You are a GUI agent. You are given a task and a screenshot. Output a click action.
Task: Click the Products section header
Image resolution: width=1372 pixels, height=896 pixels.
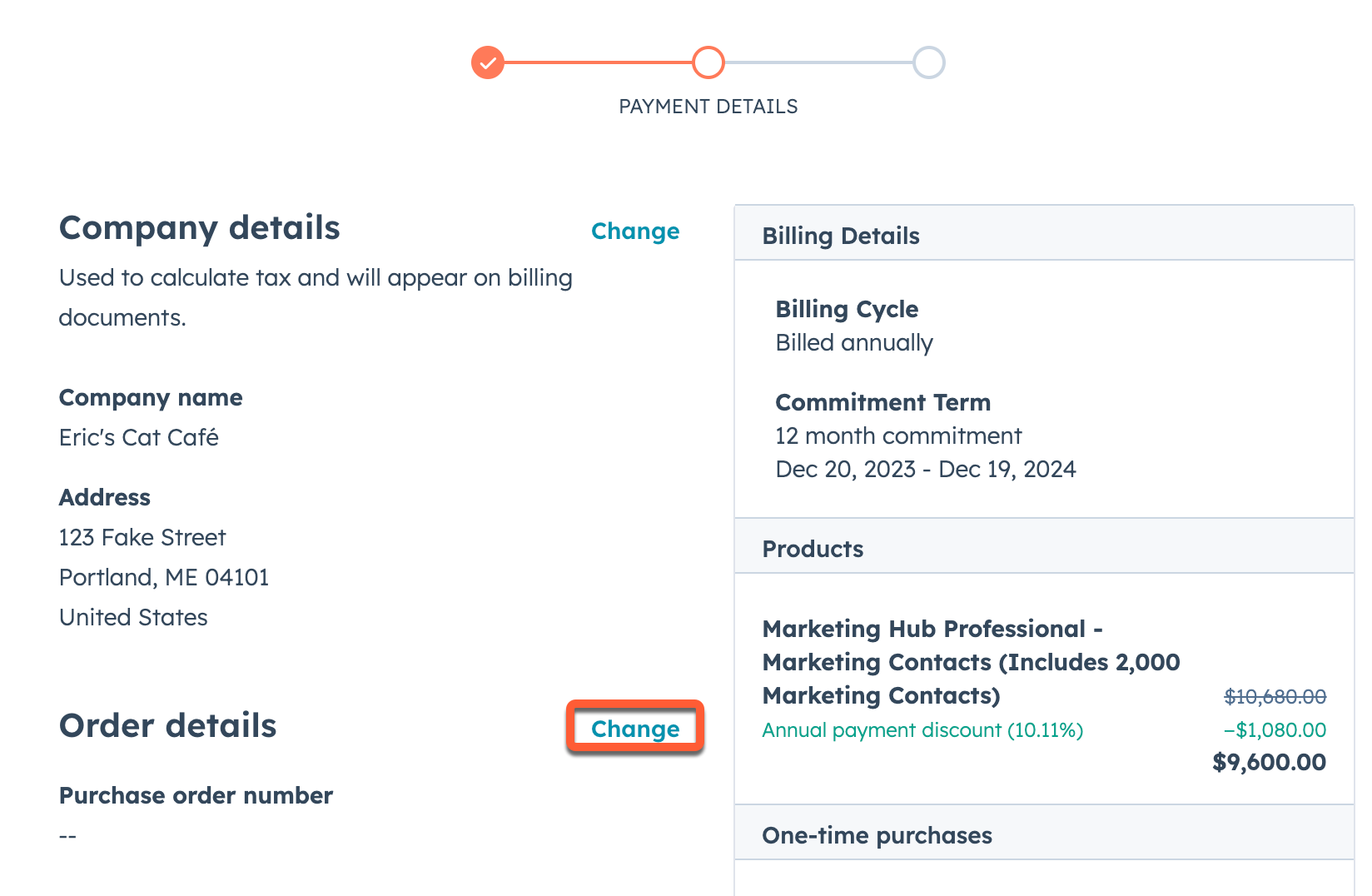point(813,549)
